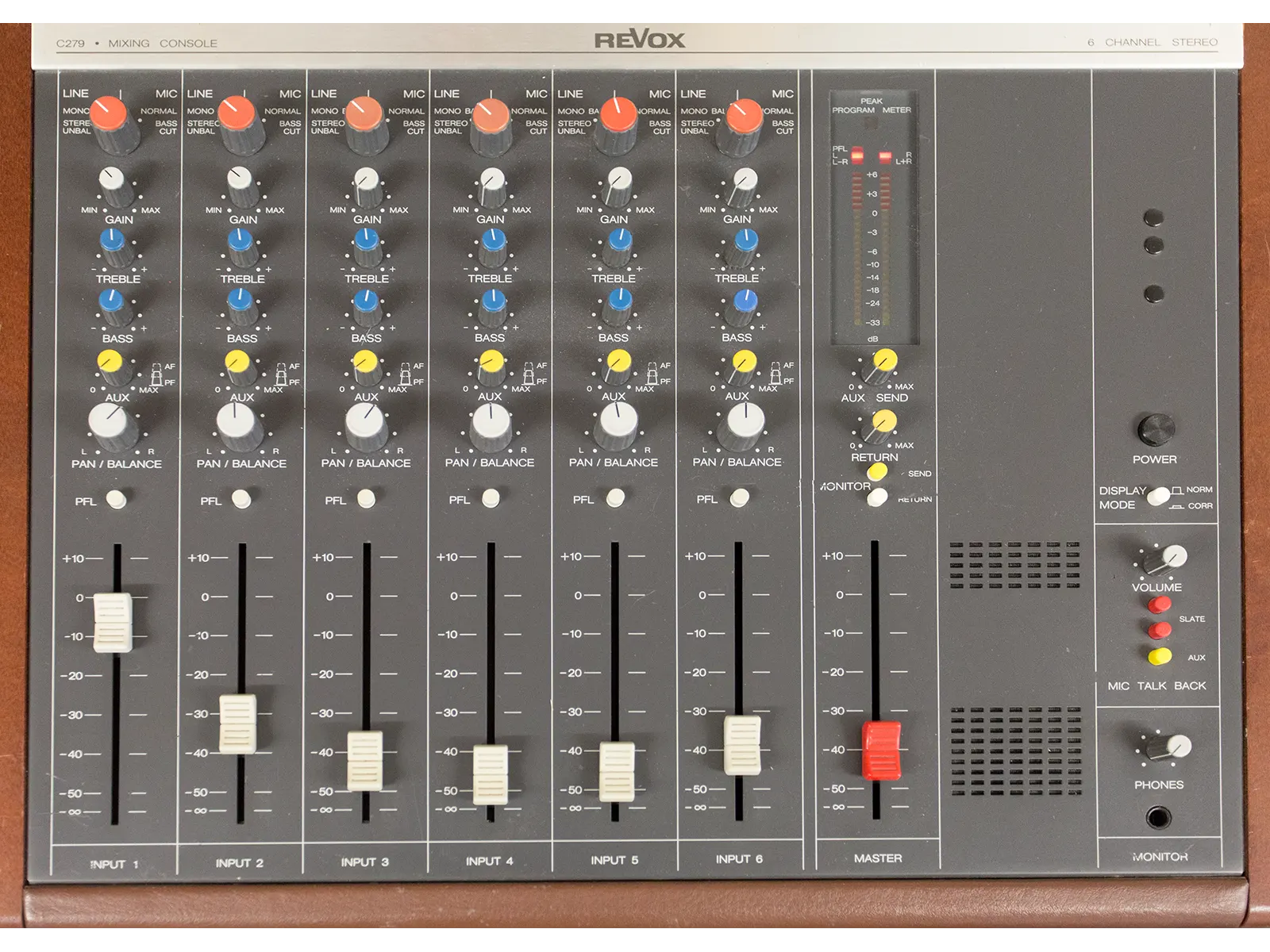
Task: Toggle the PFL button on Input 3
Action: tap(366, 498)
